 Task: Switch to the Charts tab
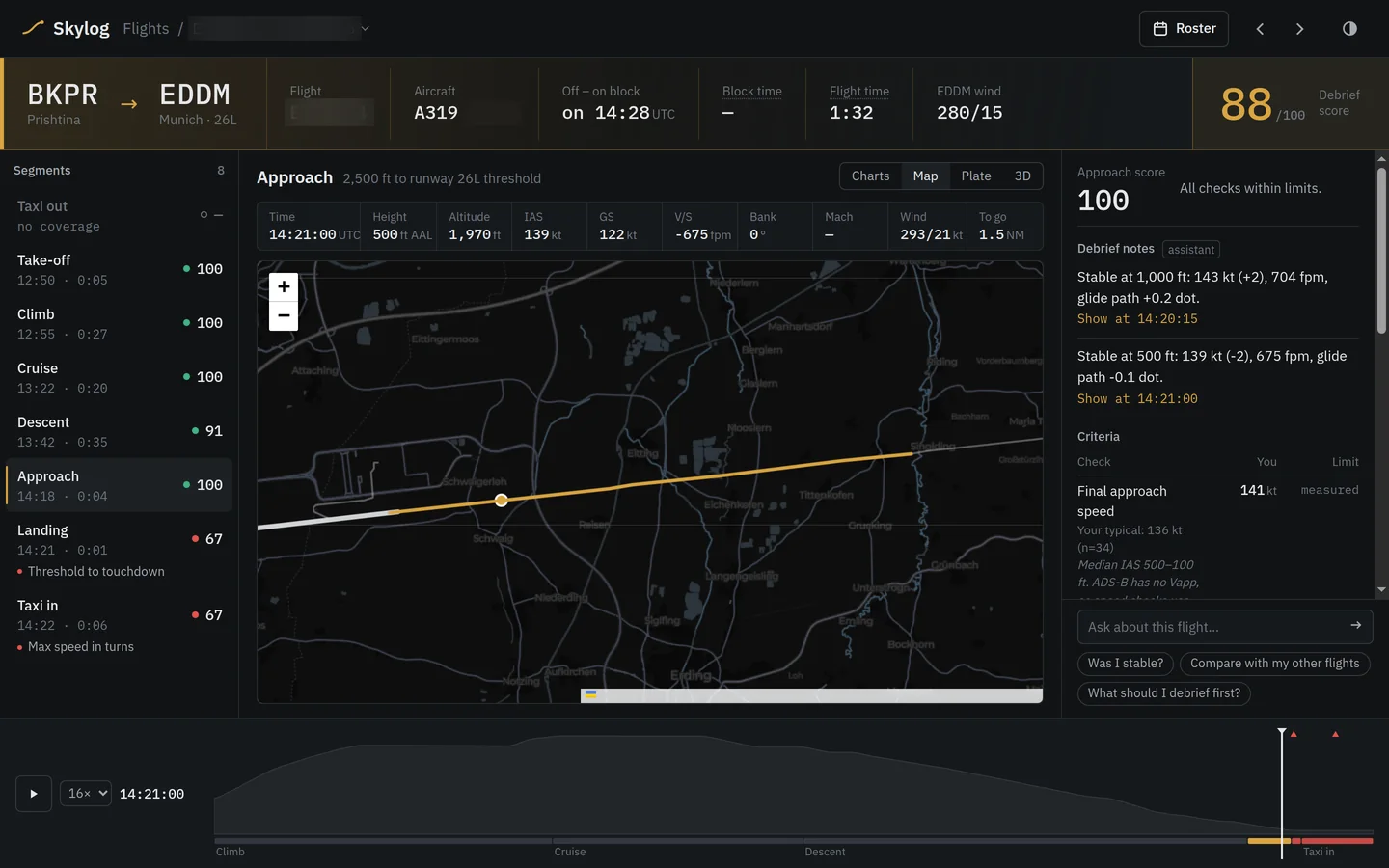pos(870,176)
